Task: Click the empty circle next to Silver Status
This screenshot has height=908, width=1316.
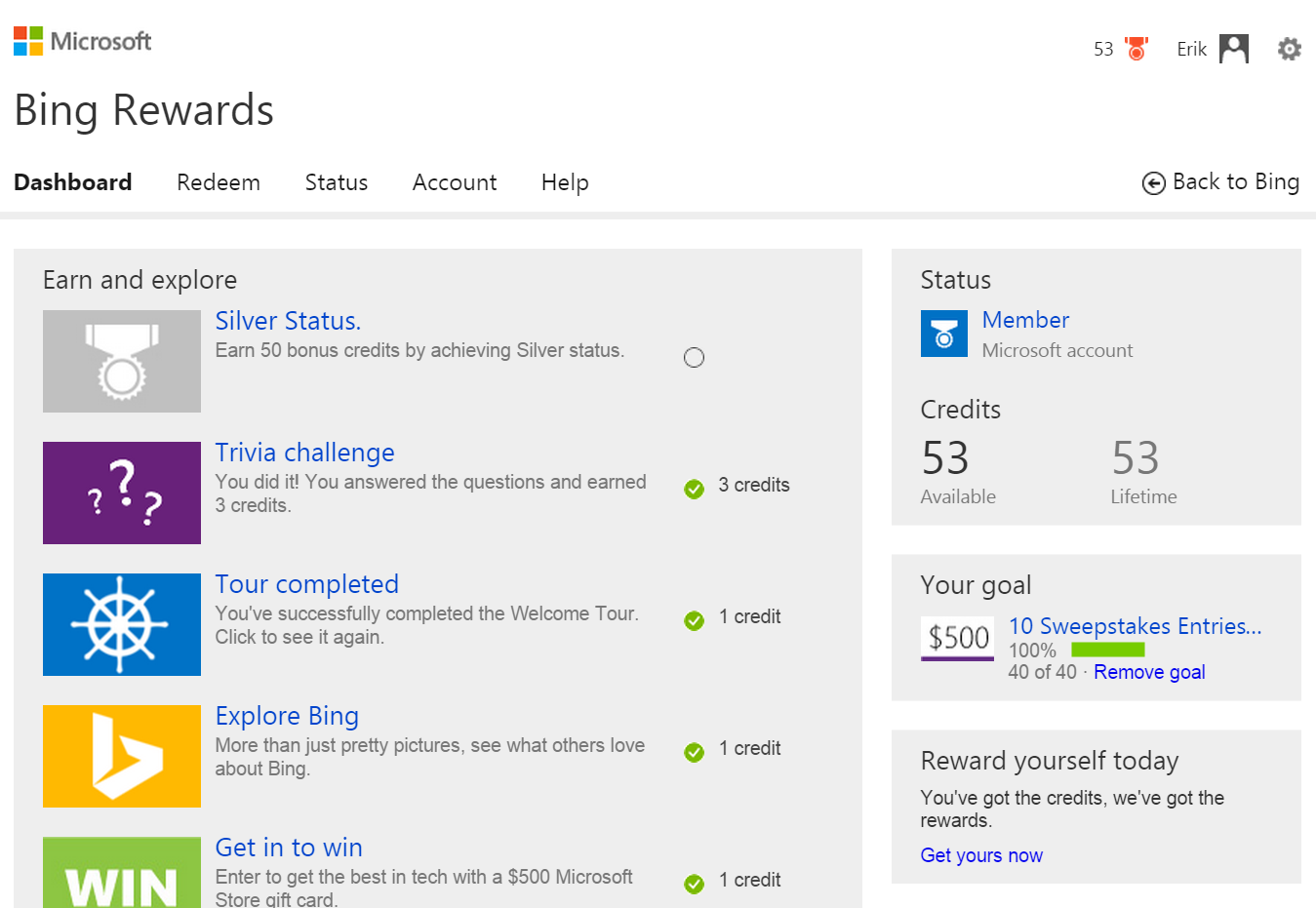Action: tap(694, 358)
